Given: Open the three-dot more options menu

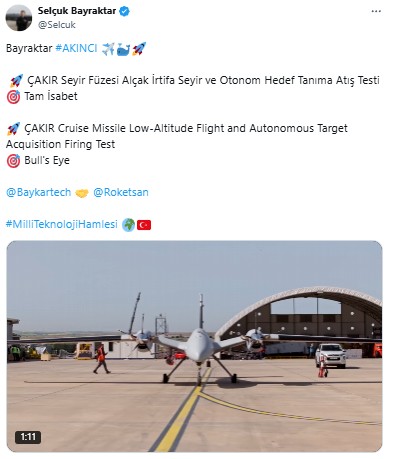Looking at the screenshot, I should [x=376, y=11].
